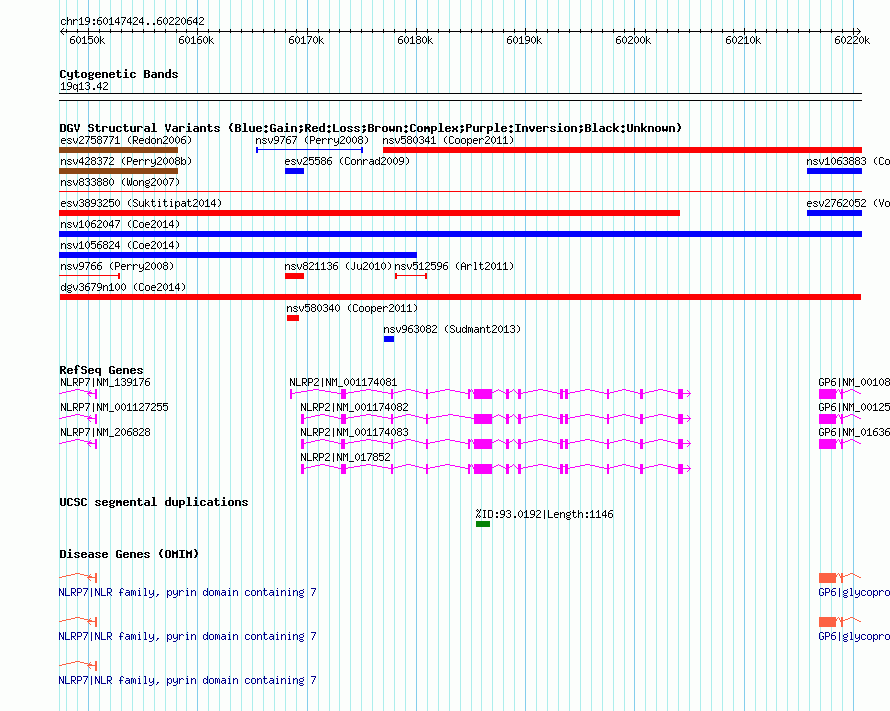Click the nsv833880 (Wong2007) variant label
This screenshot has height=711, width=890.
120,182
